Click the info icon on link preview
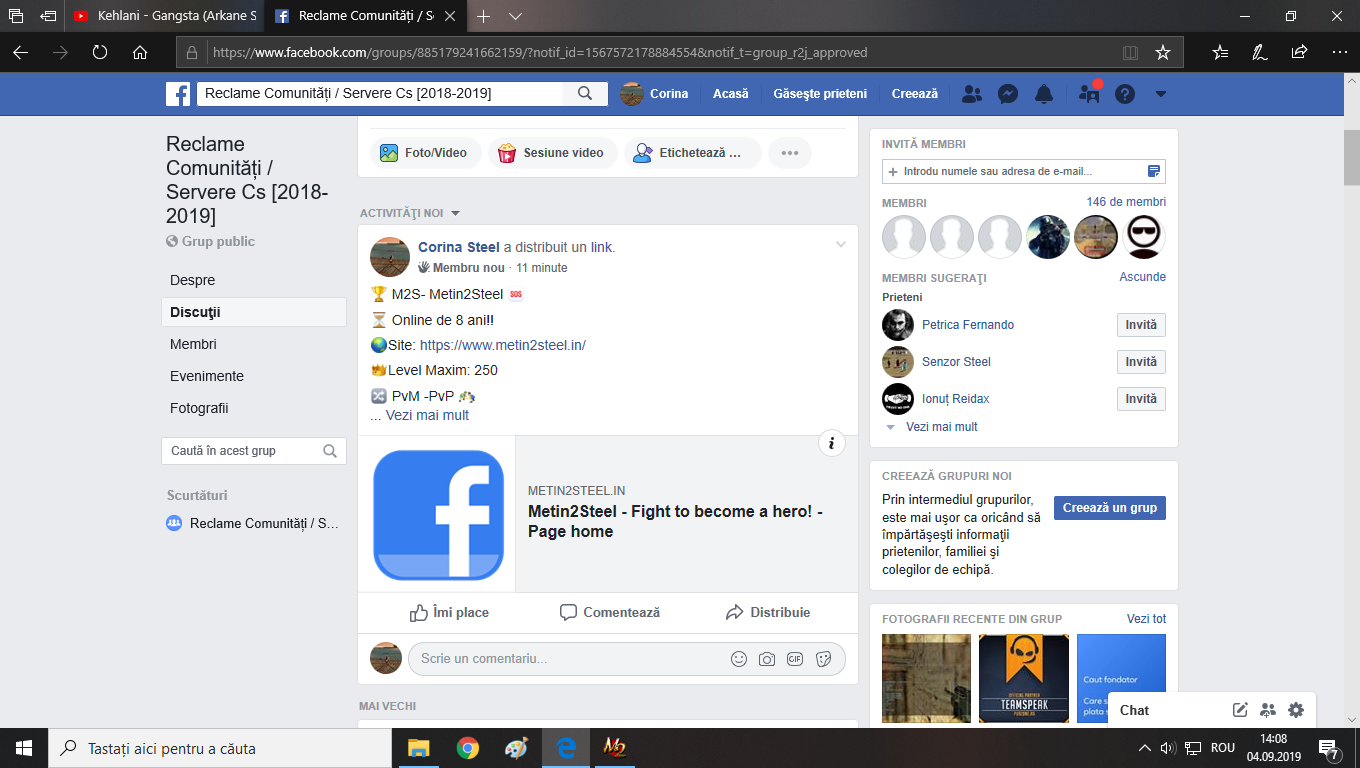This screenshot has height=768, width=1360. (832, 443)
